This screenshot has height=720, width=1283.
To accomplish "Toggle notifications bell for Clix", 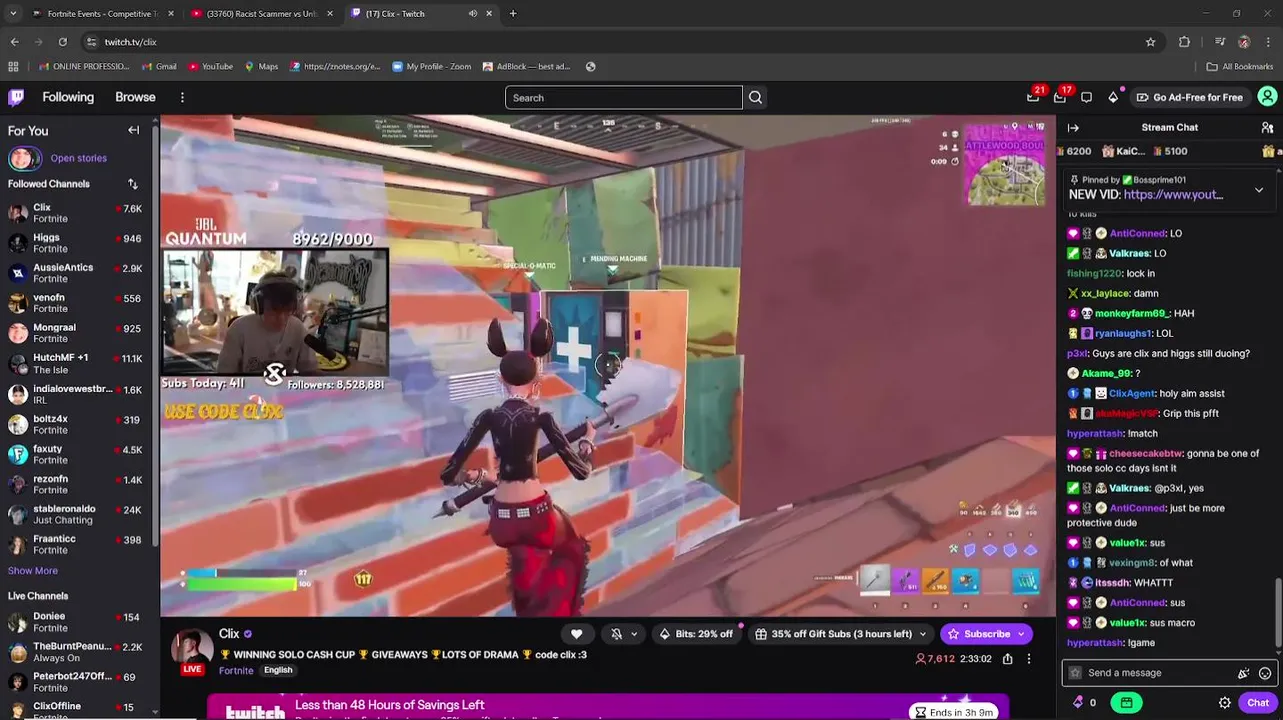I will [617, 633].
